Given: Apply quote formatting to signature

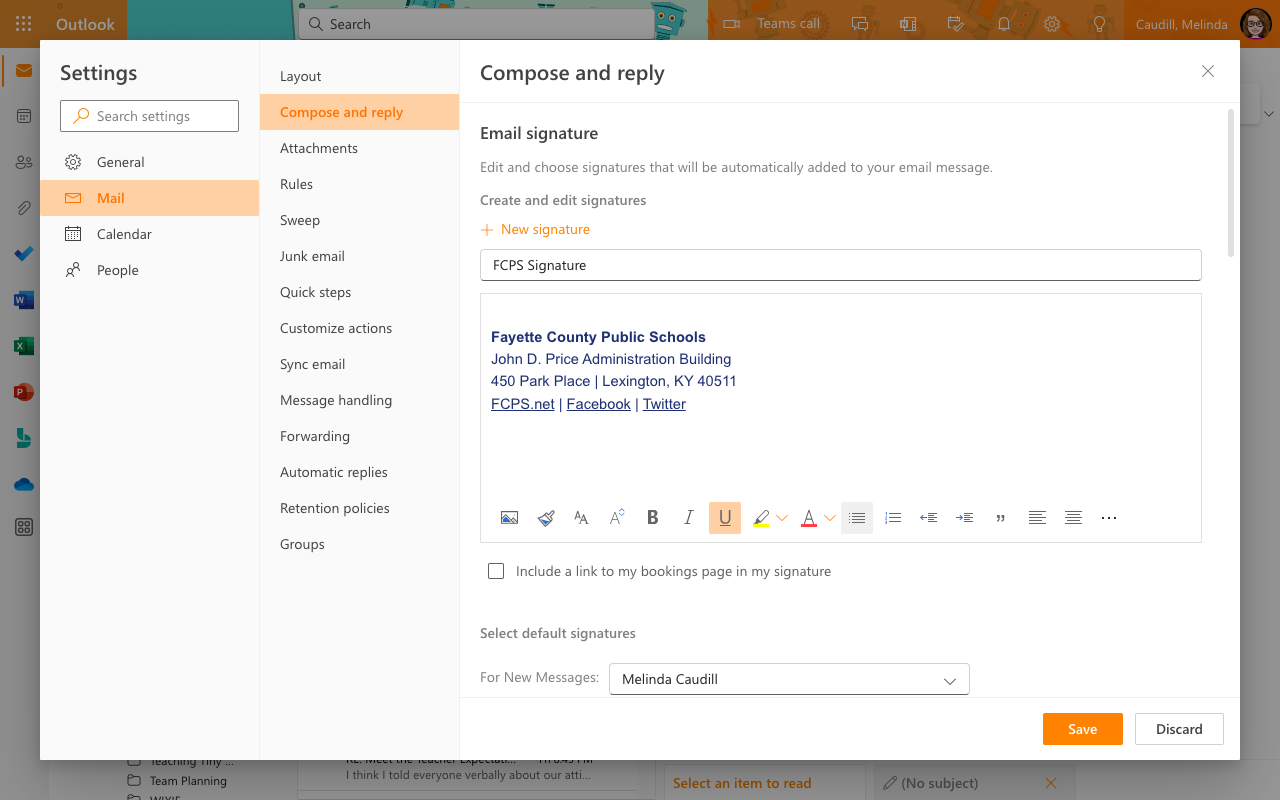Looking at the screenshot, I should [1001, 518].
